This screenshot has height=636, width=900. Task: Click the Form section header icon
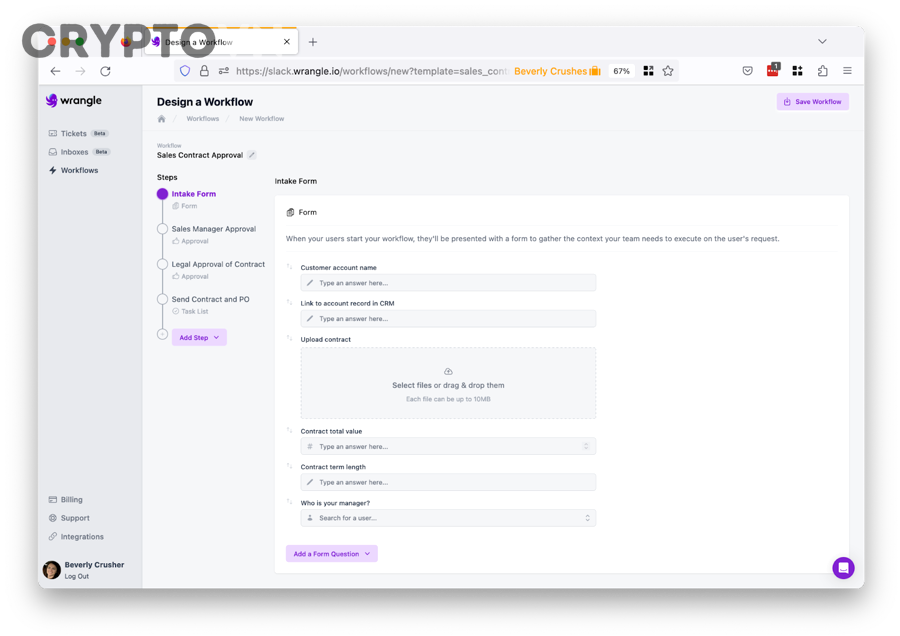pyautogui.click(x=290, y=212)
